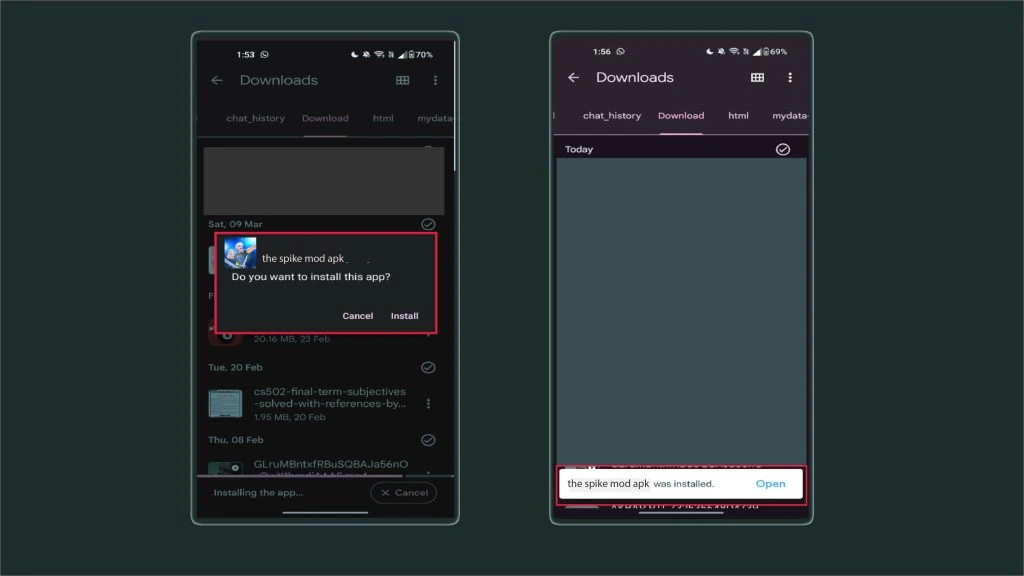
Task: Open chat_history tab on left phone
Action: point(255,118)
